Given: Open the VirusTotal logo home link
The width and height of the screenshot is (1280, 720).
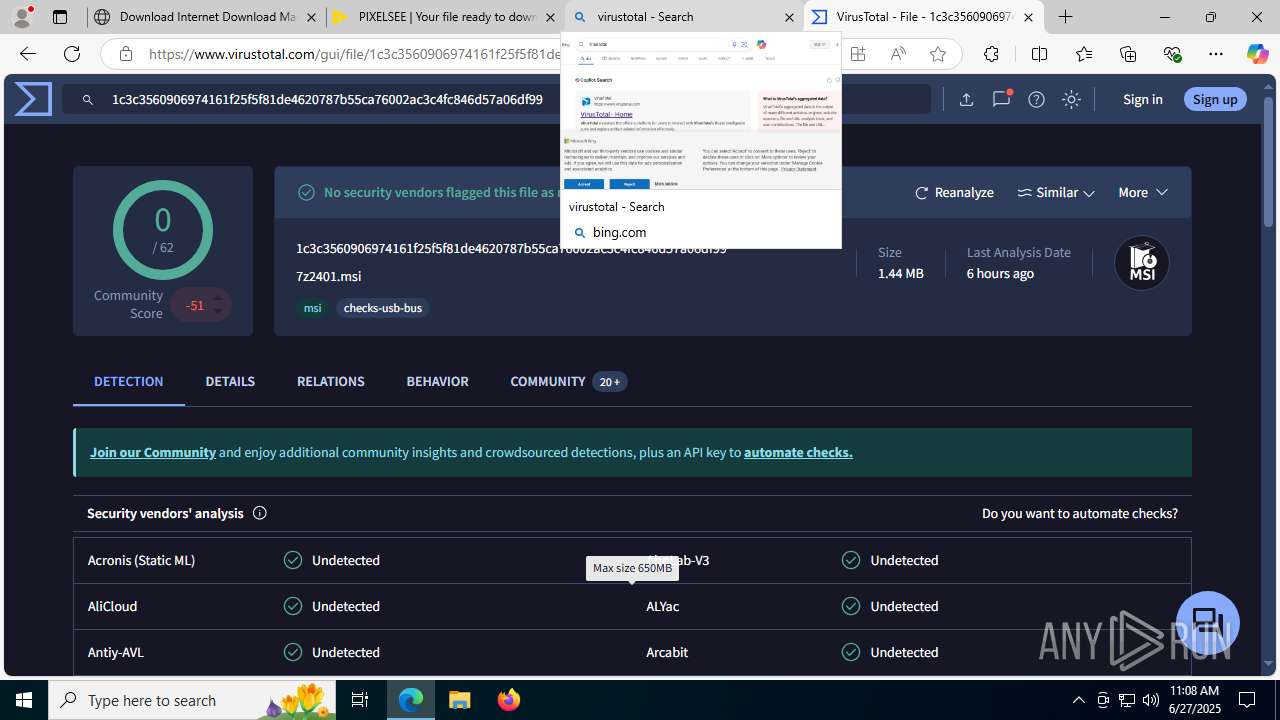Looking at the screenshot, I should [x=33, y=99].
